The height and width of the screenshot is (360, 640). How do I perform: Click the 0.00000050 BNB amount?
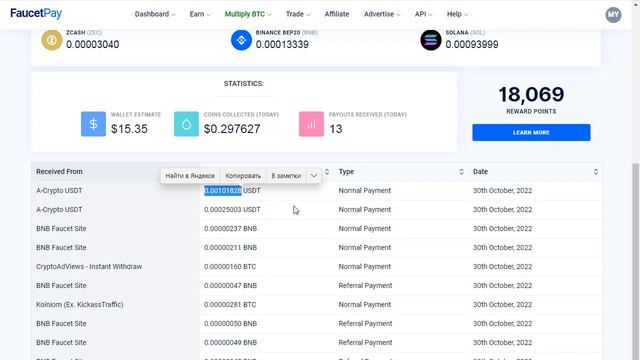(231, 323)
